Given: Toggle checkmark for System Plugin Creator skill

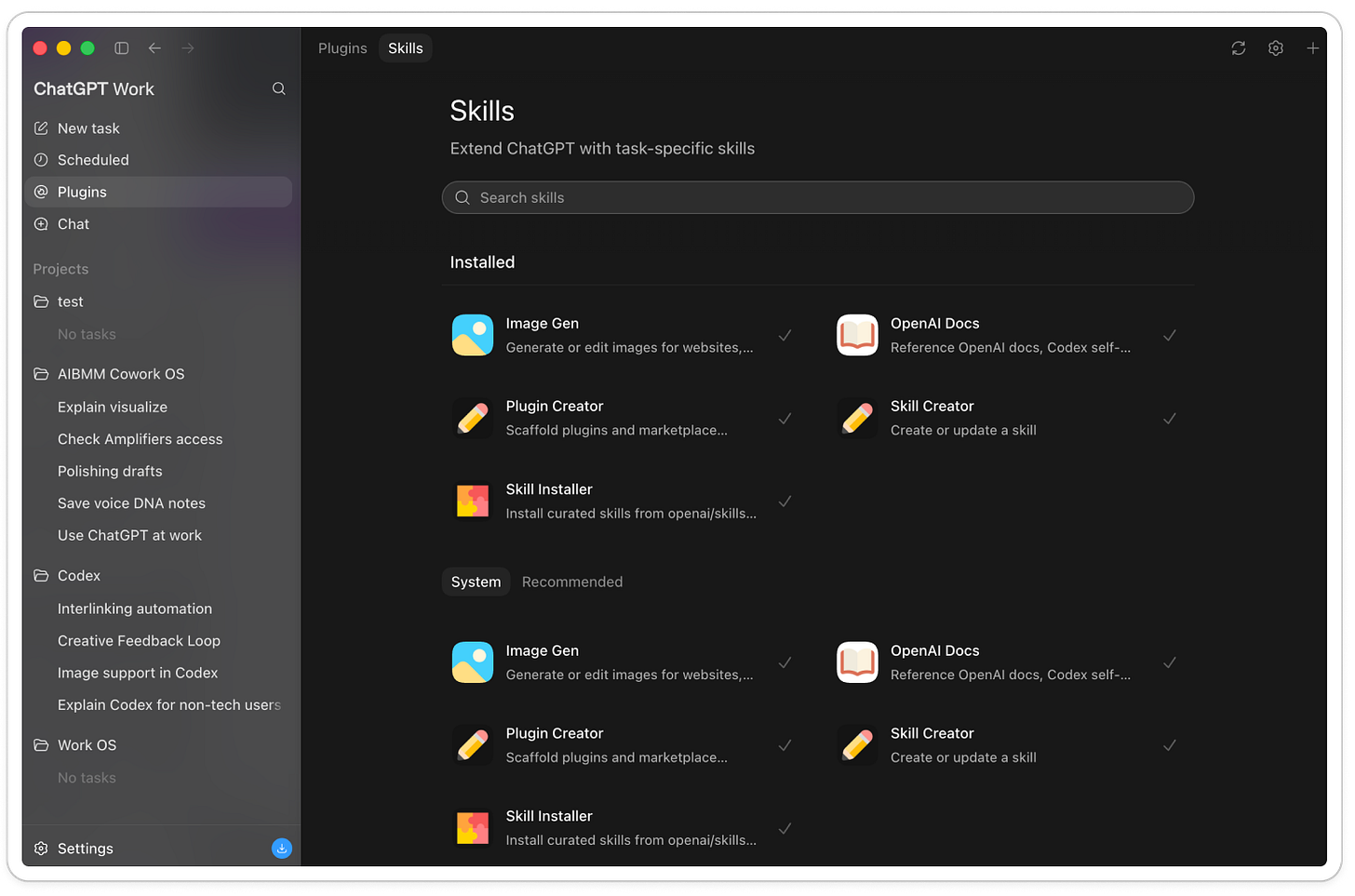Looking at the screenshot, I should (x=785, y=745).
